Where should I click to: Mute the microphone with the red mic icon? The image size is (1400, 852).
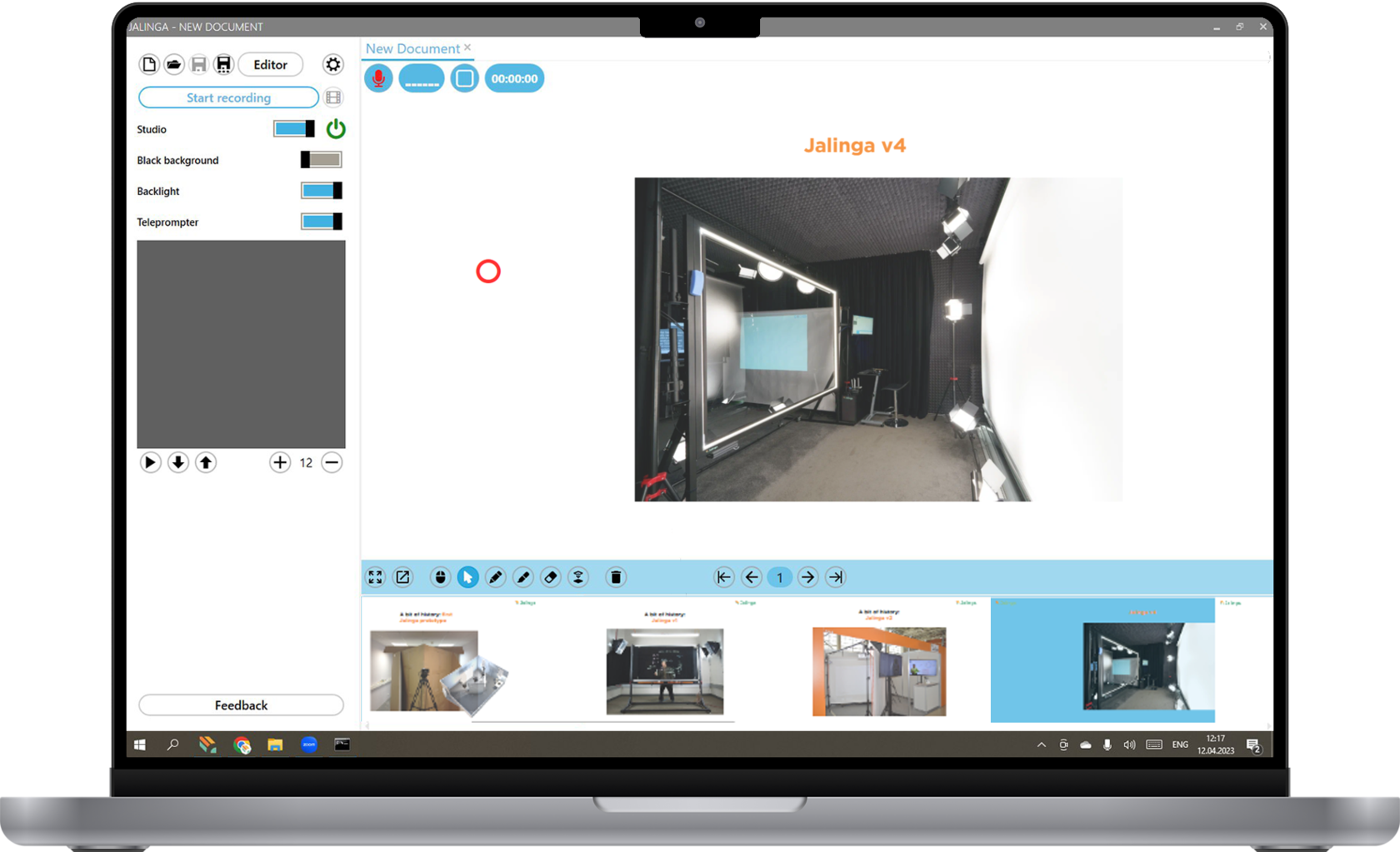pos(378,78)
